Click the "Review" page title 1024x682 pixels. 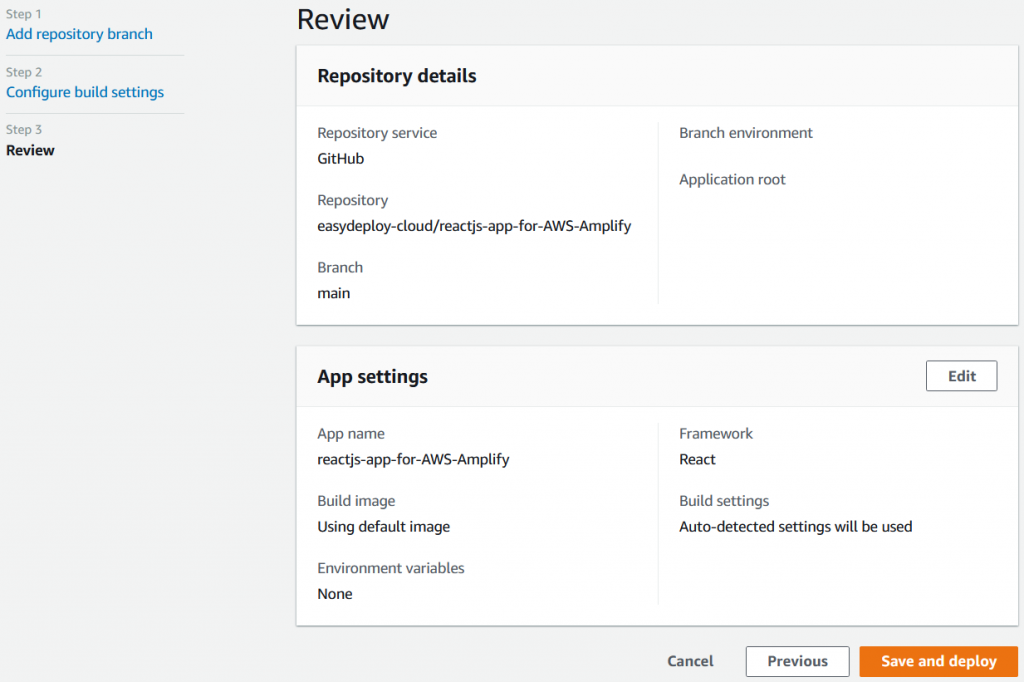(x=343, y=19)
